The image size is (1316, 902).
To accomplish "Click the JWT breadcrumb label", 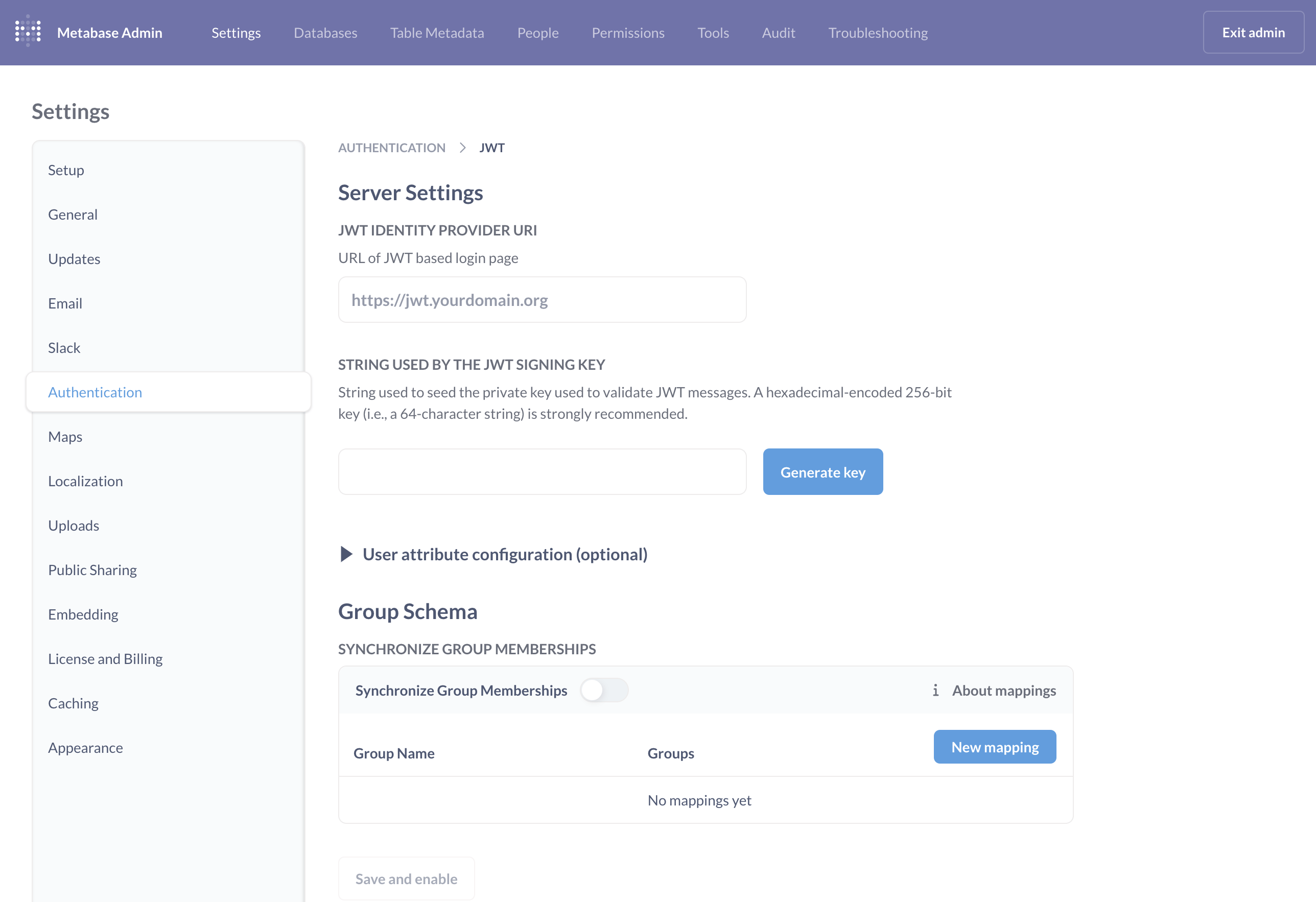I will click(491, 148).
